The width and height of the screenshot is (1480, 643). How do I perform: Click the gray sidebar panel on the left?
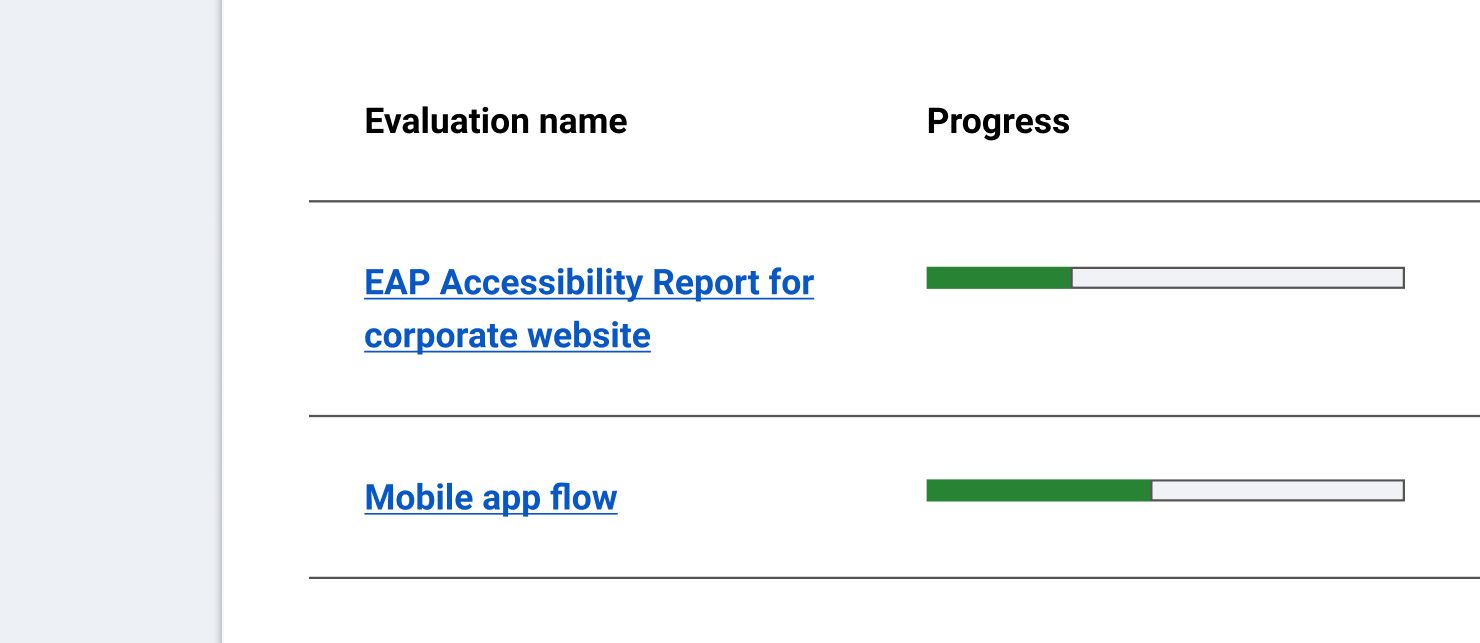tap(110, 321)
